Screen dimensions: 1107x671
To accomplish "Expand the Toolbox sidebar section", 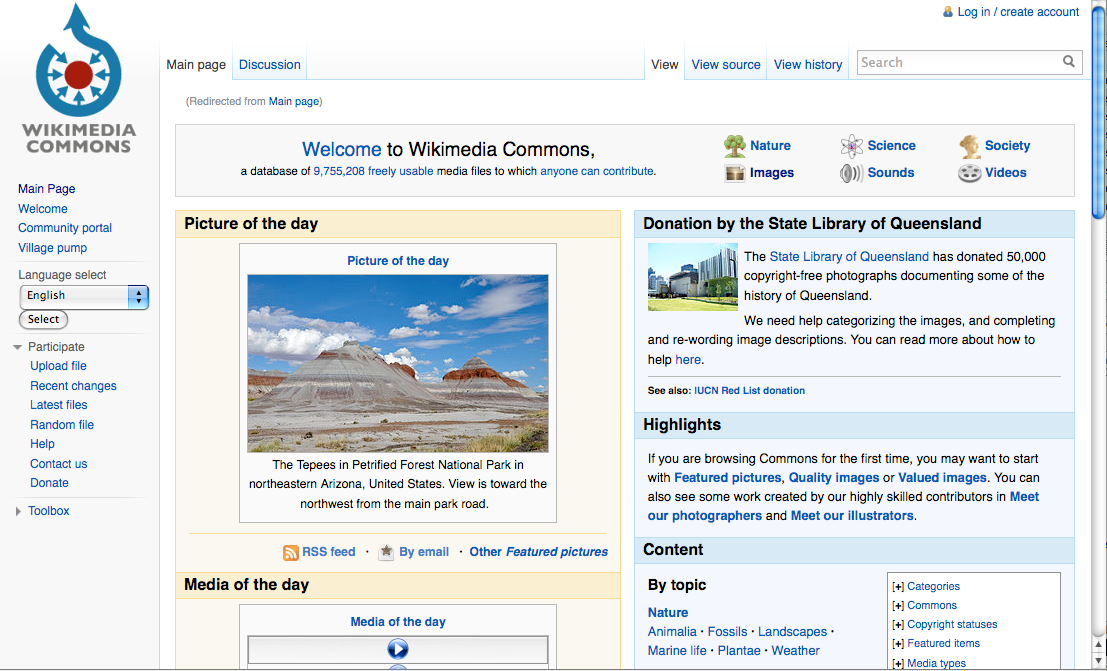I will click(18, 511).
